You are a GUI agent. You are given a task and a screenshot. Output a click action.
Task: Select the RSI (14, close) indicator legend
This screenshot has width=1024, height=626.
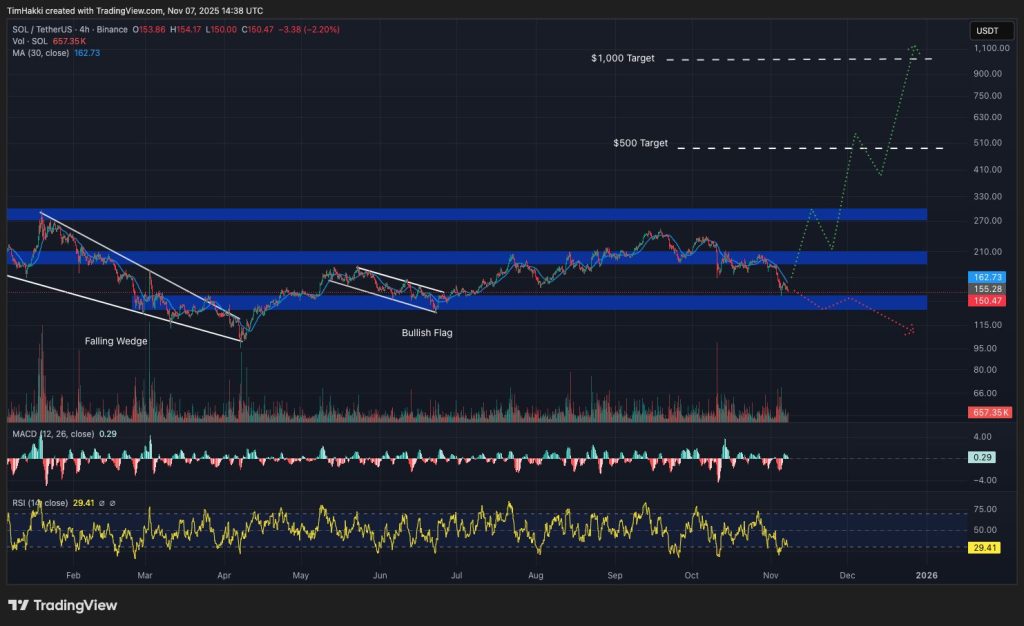[38, 502]
